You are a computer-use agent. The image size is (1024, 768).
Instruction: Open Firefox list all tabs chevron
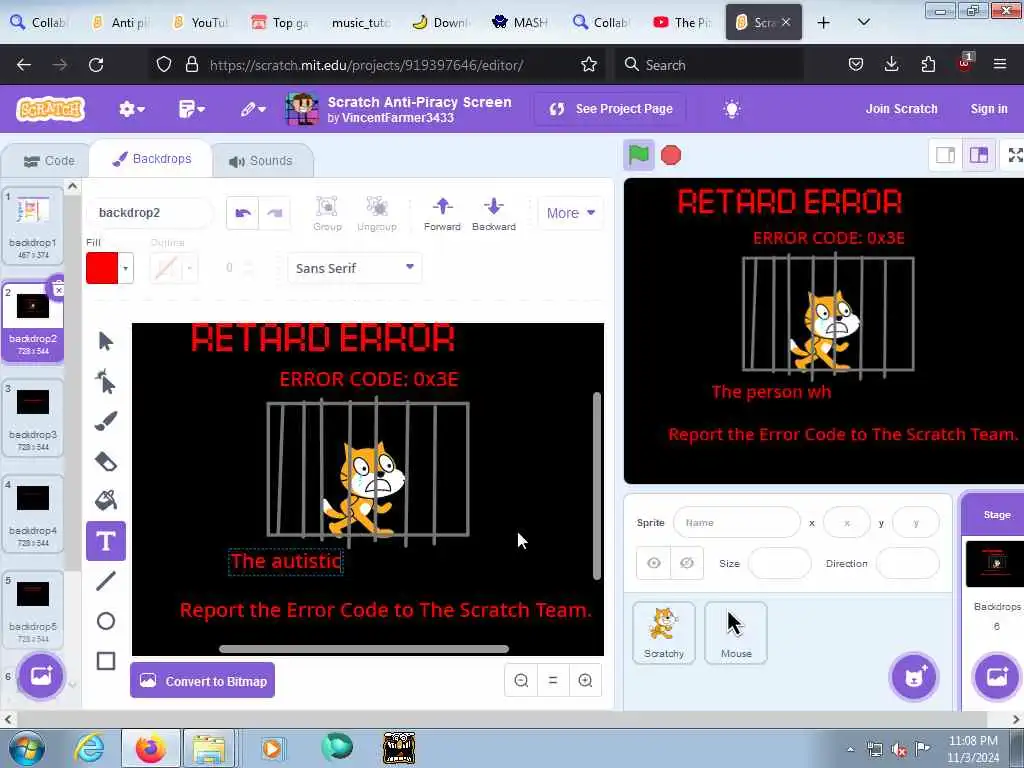point(863,22)
